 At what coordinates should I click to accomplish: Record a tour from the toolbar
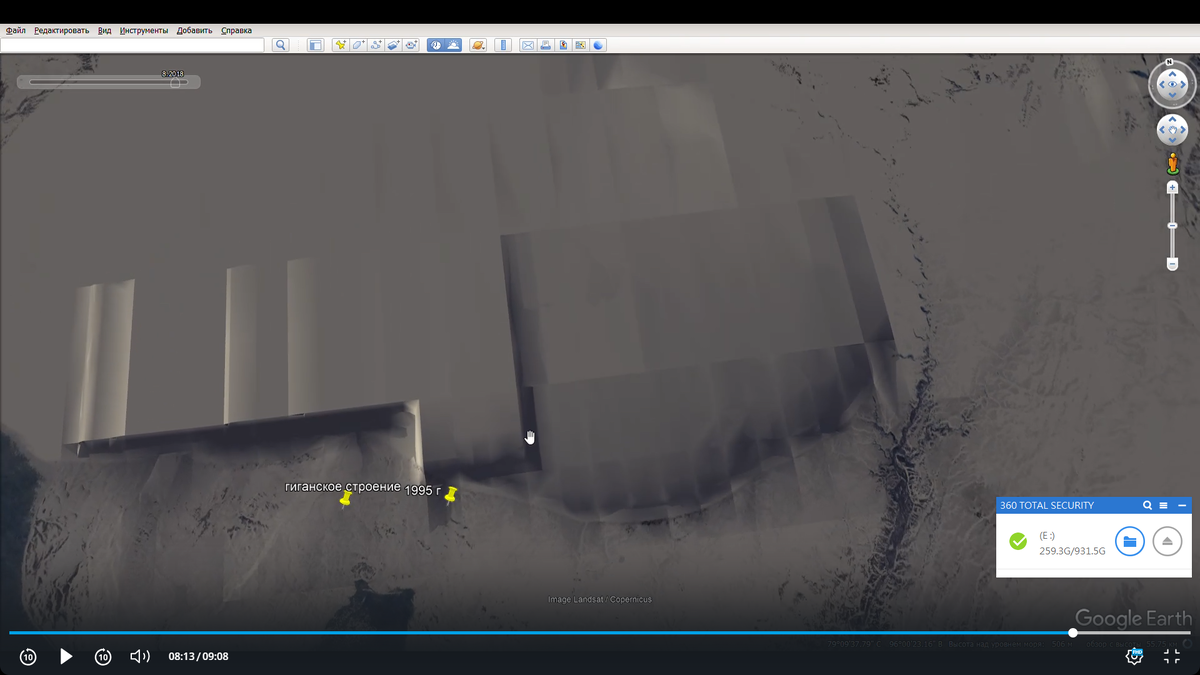coord(411,45)
